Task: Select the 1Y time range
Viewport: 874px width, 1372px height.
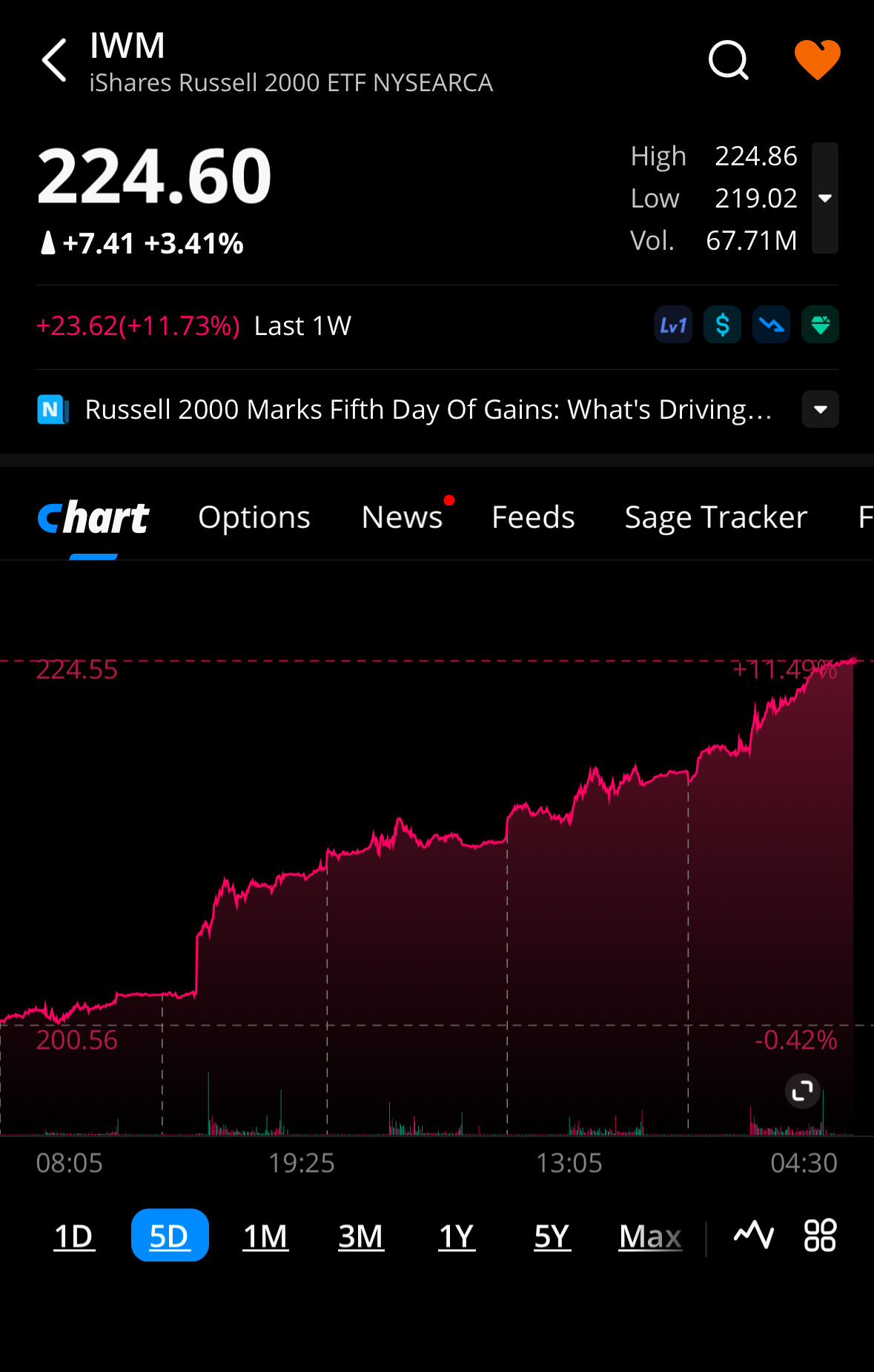Action: [457, 1236]
